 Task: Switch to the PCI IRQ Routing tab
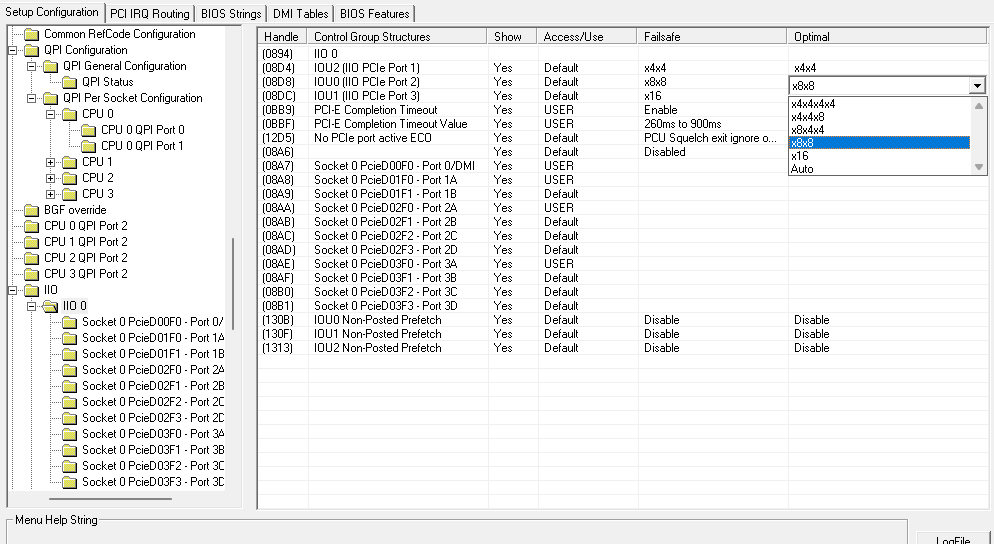[x=150, y=13]
